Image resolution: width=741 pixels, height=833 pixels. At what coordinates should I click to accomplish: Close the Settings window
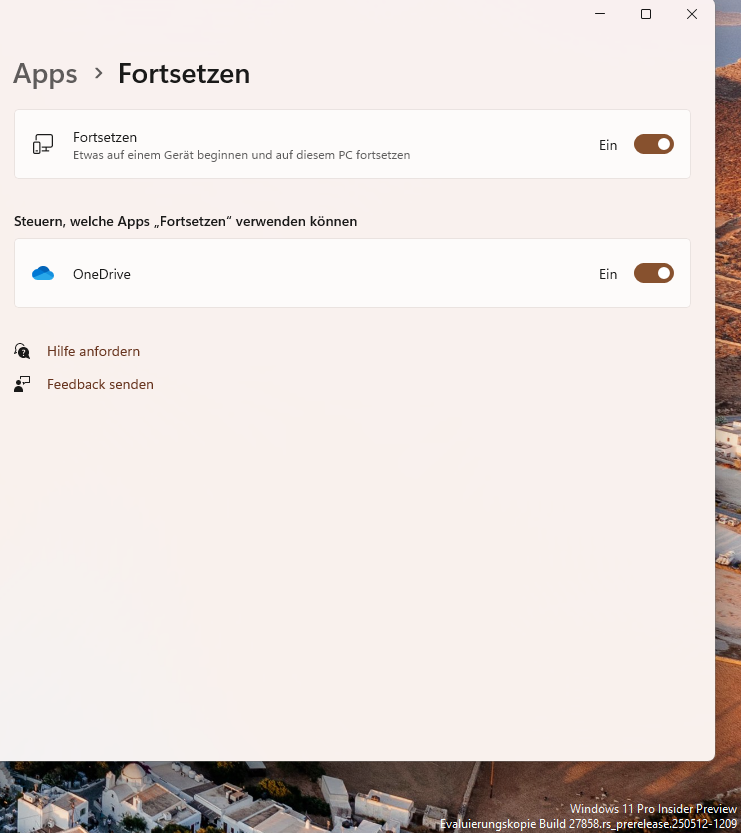[692, 14]
